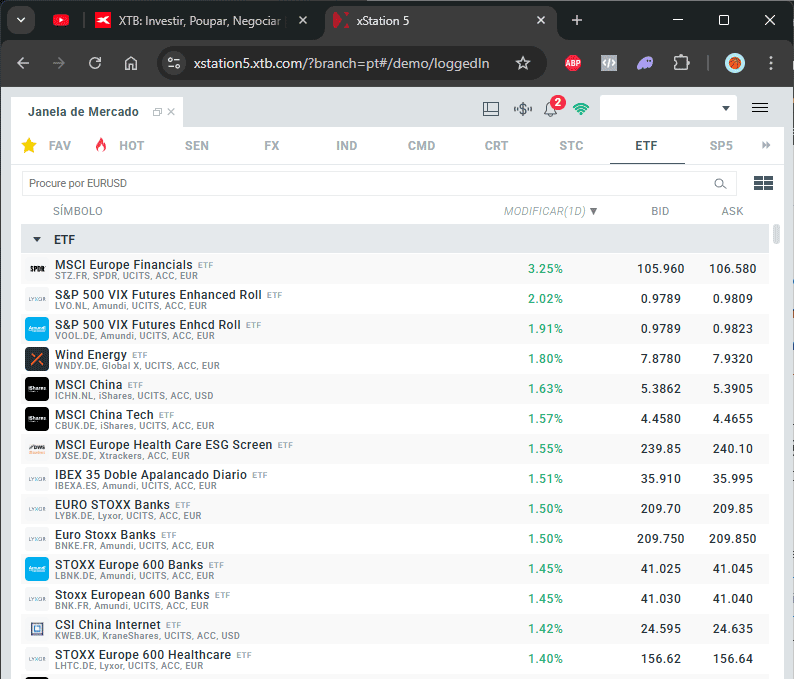Open the site information icon in address bar
This screenshot has width=794, height=679.
(174, 63)
